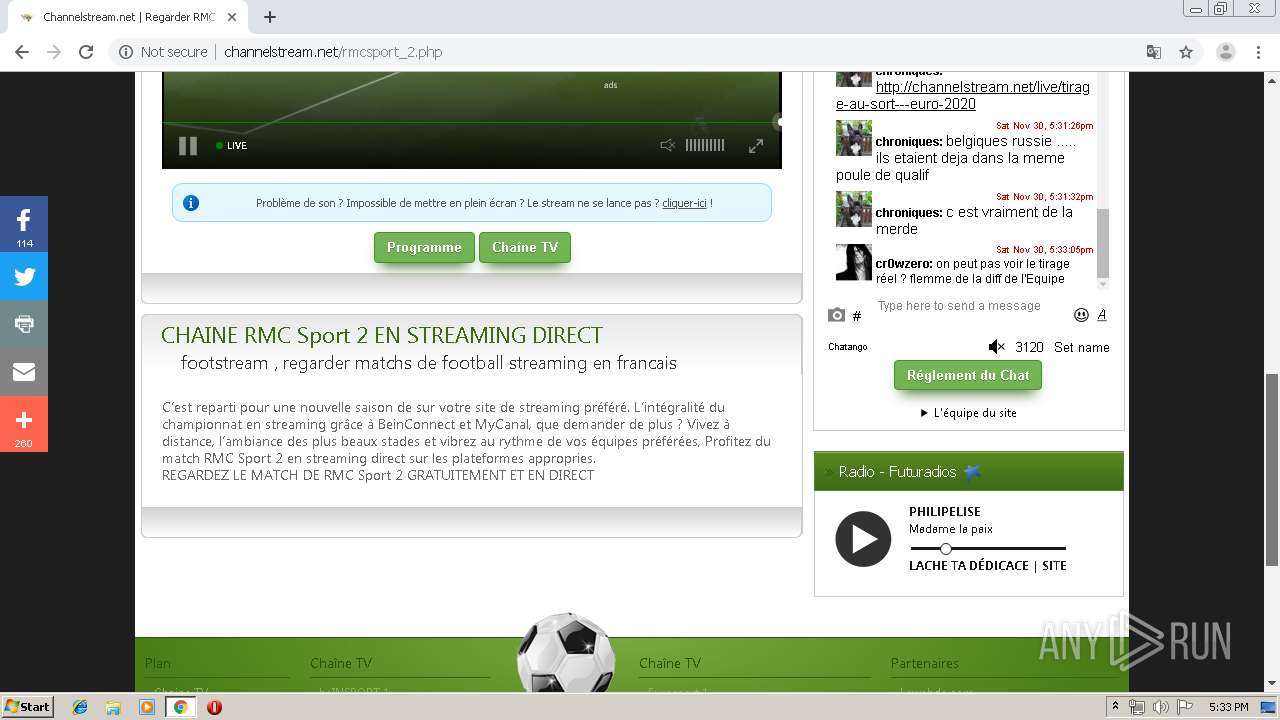Image resolution: width=1280 pixels, height=720 pixels.
Task: Open chat text formatting 'A' icon
Action: [x=1102, y=315]
